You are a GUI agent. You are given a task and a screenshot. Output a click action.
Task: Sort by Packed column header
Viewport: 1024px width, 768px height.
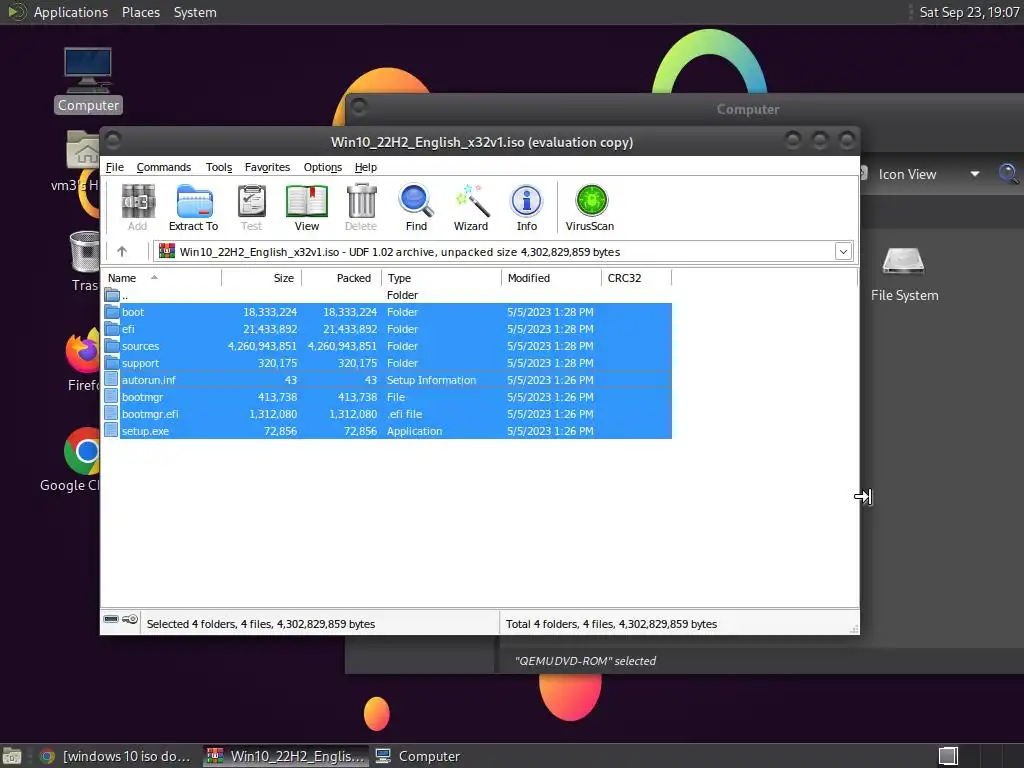(x=342, y=278)
